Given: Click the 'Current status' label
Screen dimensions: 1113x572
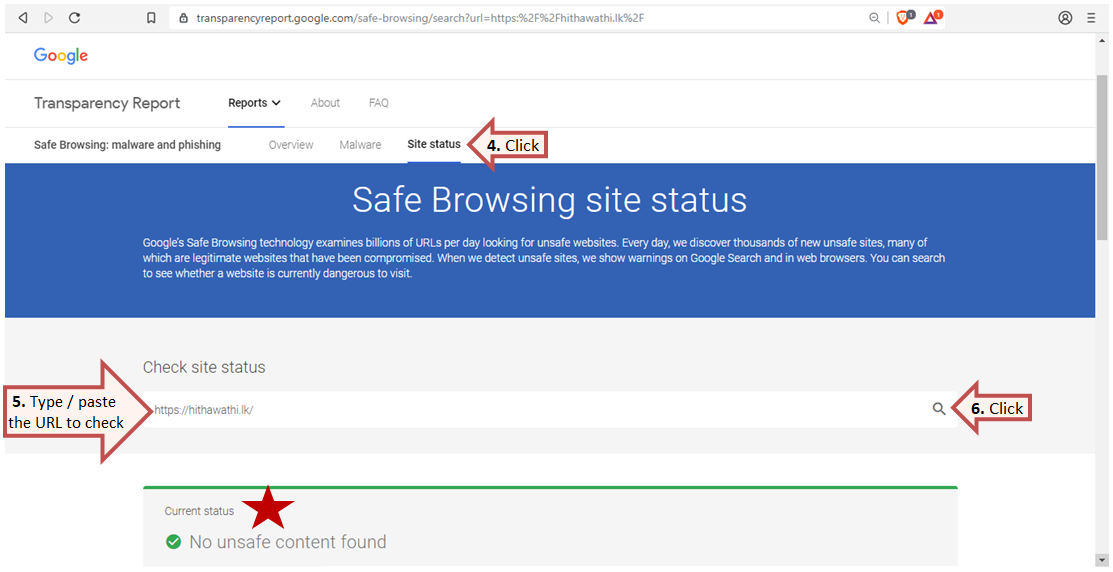Looking at the screenshot, I should coord(199,511).
